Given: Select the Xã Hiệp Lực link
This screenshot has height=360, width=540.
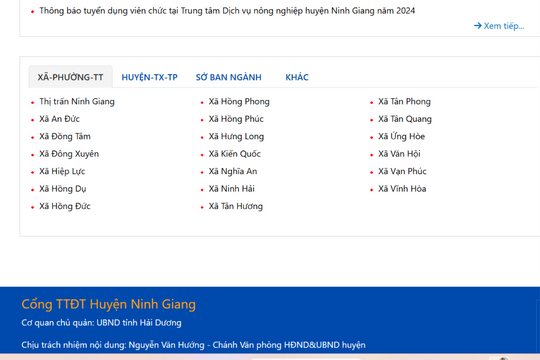Looking at the screenshot, I should pos(62,171).
